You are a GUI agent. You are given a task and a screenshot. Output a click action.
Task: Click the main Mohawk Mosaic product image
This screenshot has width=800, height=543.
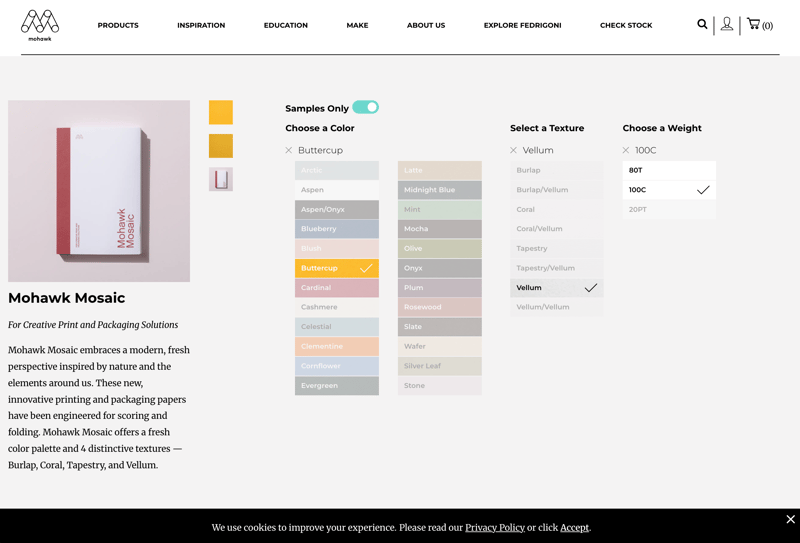(x=99, y=191)
